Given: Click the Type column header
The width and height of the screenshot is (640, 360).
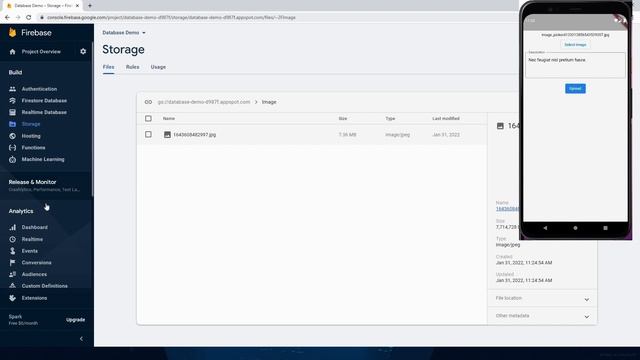Looking at the screenshot, I should coord(390,118).
